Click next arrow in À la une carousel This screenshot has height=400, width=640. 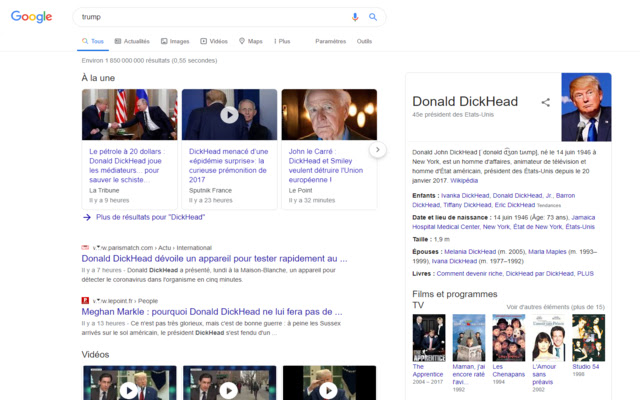click(x=378, y=150)
